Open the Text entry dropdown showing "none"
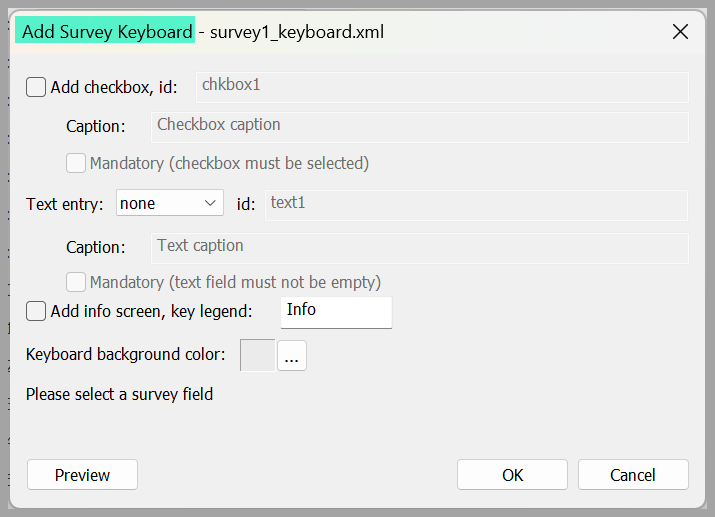 (170, 203)
